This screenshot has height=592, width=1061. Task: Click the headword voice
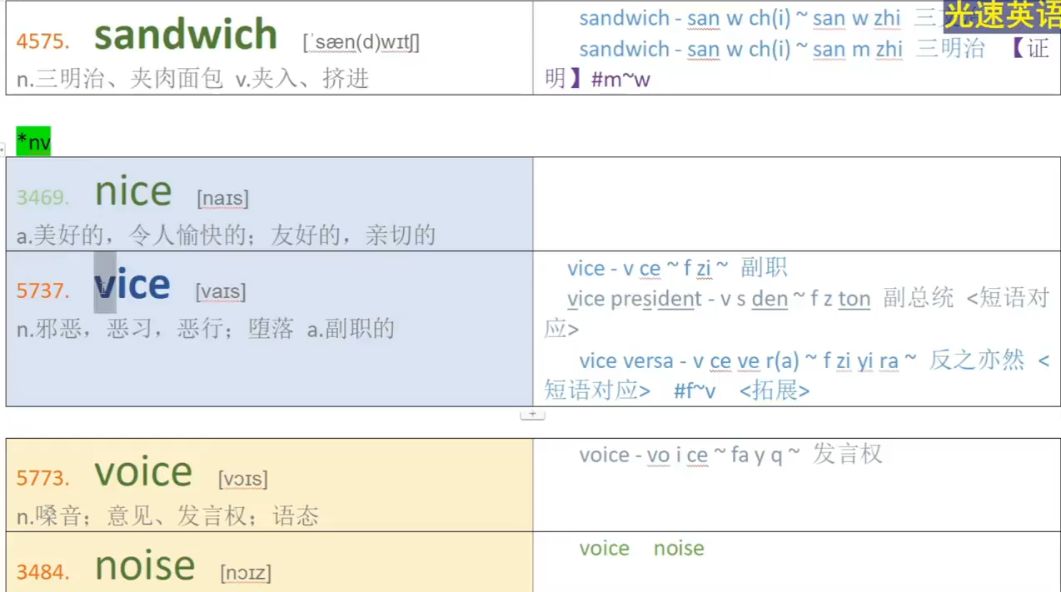pyautogui.click(x=143, y=472)
